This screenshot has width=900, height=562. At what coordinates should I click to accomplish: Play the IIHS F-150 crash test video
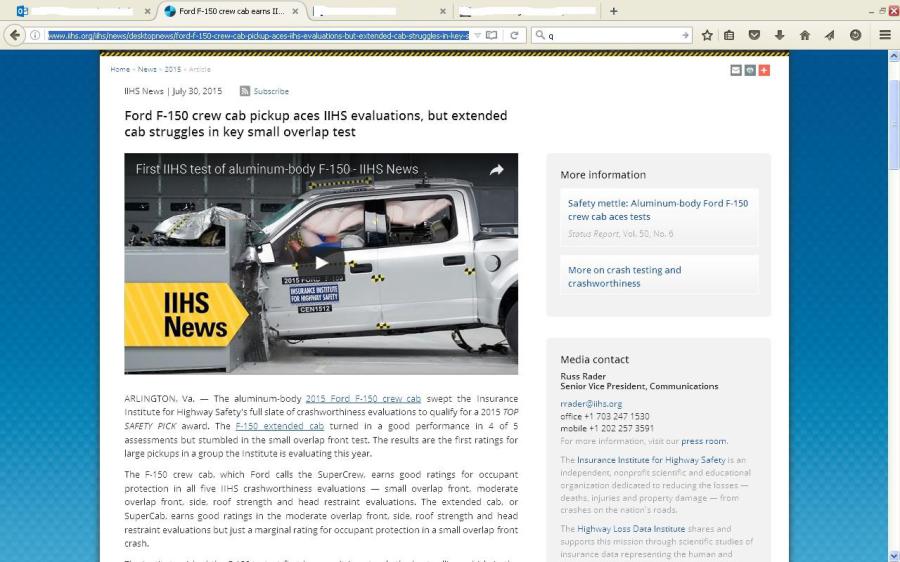coord(321,263)
